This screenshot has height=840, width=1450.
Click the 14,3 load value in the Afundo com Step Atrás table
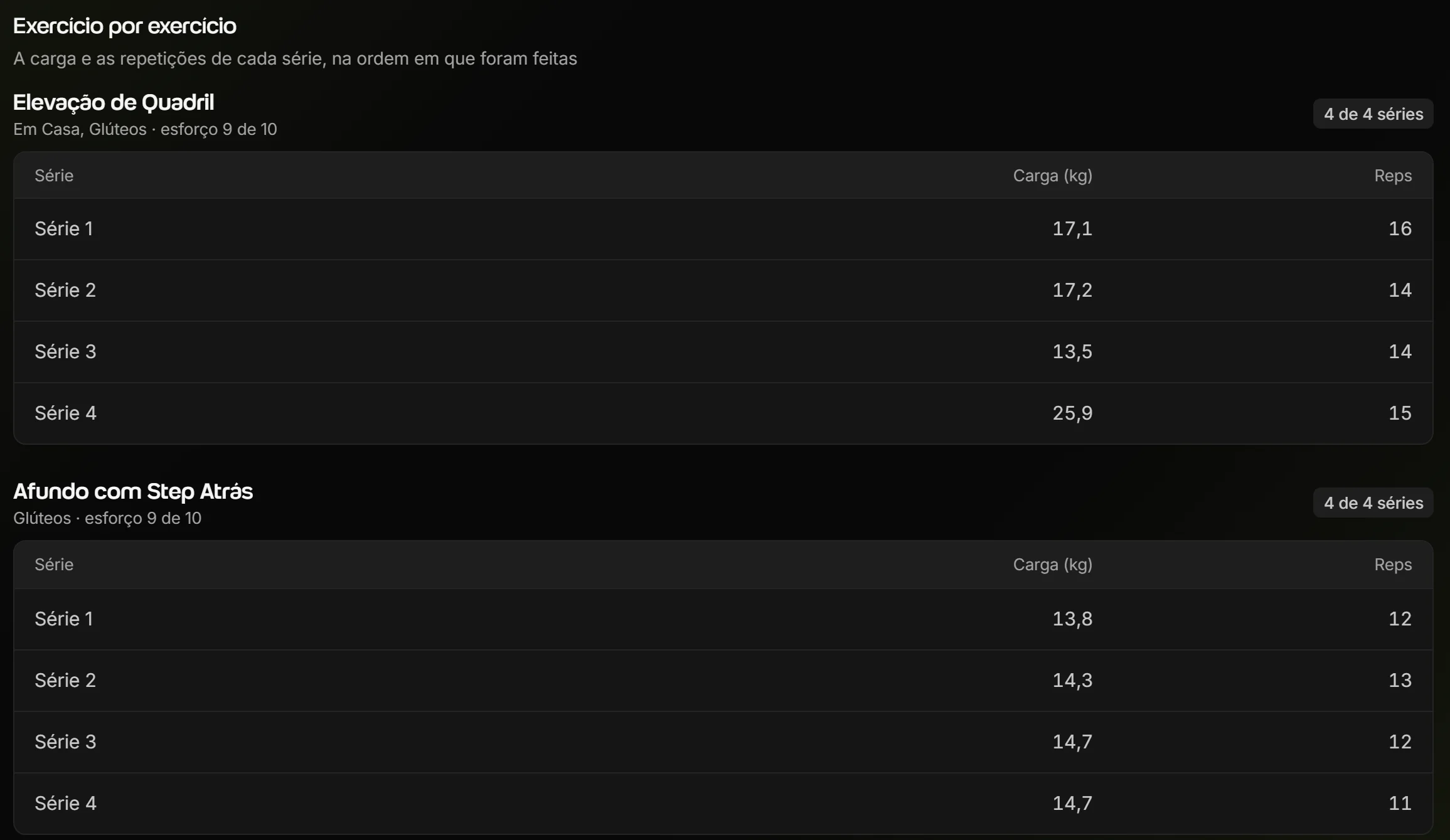tap(1072, 681)
